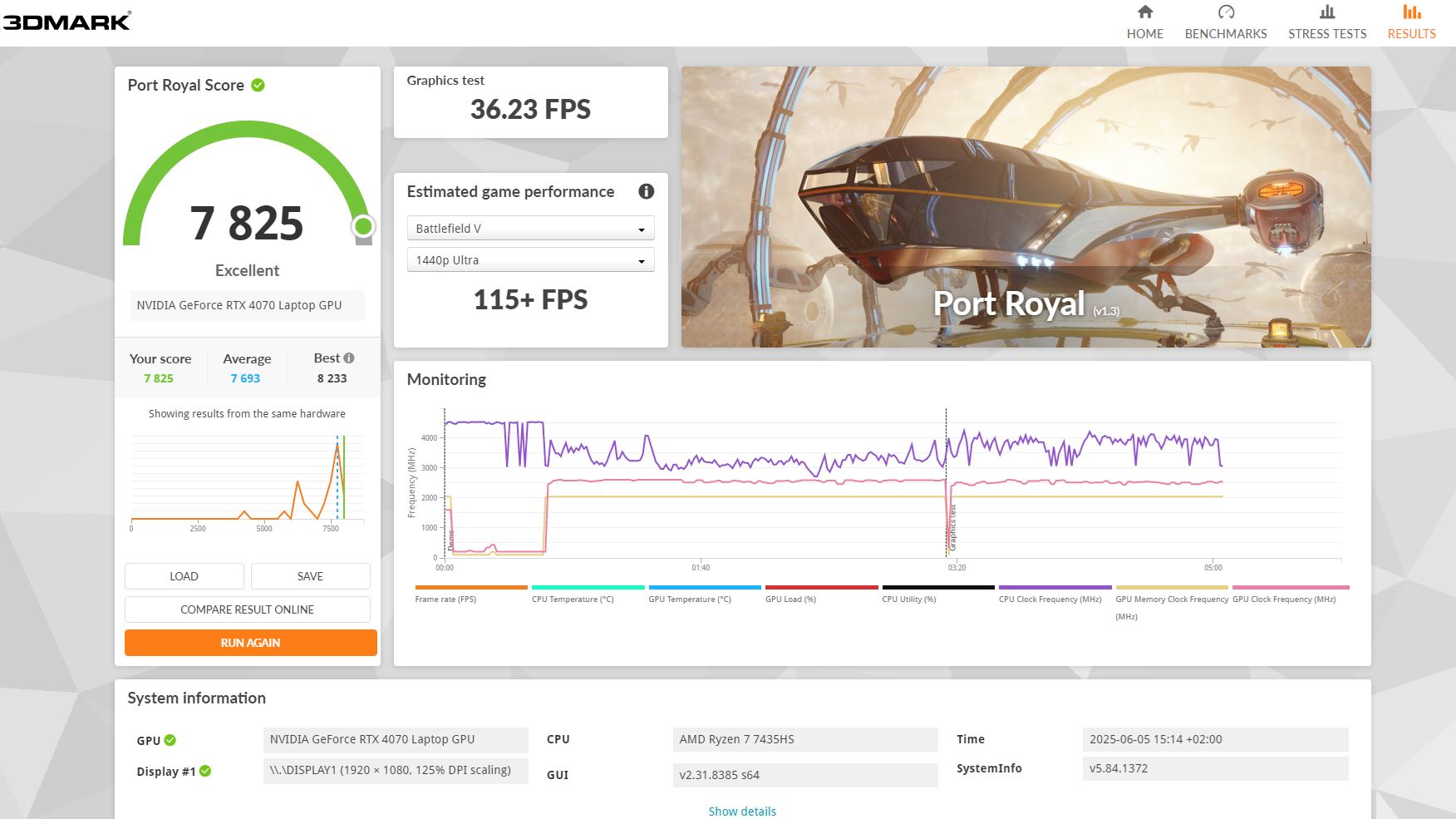The width and height of the screenshot is (1456, 819).
Task: Open the Stress Tests chart icon
Action: point(1327,12)
